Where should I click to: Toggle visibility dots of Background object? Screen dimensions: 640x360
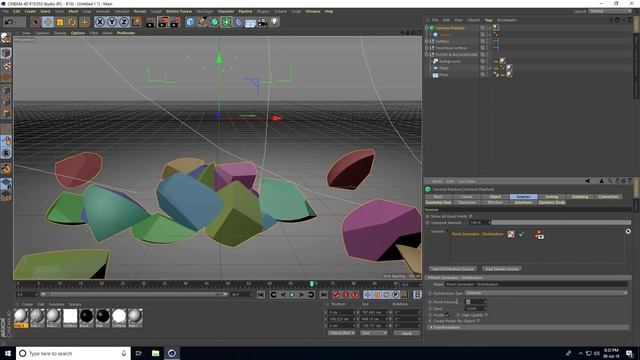pyautogui.click(x=487, y=61)
